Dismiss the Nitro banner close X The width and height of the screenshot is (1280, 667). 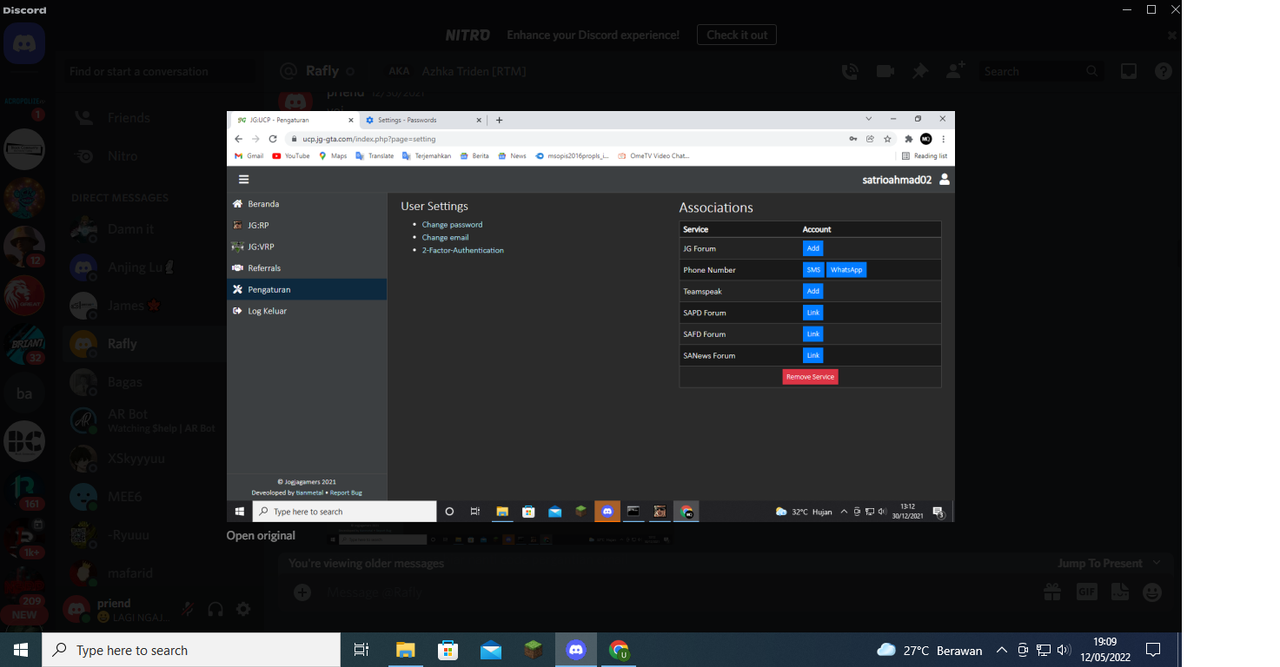(1171, 35)
